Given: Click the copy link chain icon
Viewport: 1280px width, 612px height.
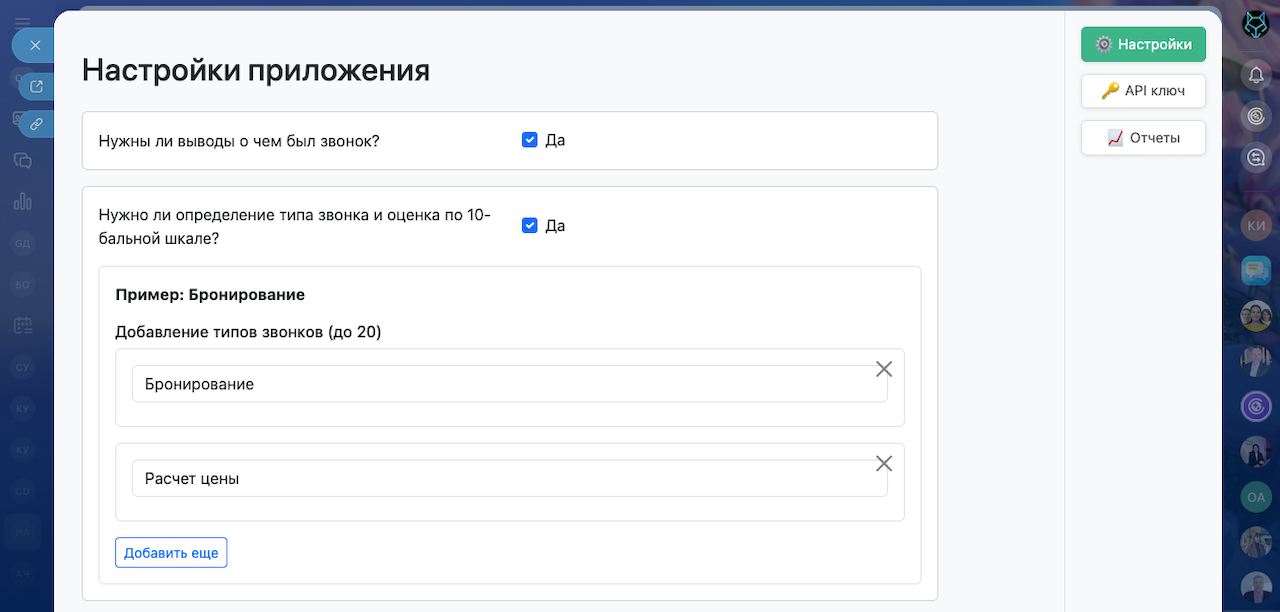Looking at the screenshot, I should [37, 124].
